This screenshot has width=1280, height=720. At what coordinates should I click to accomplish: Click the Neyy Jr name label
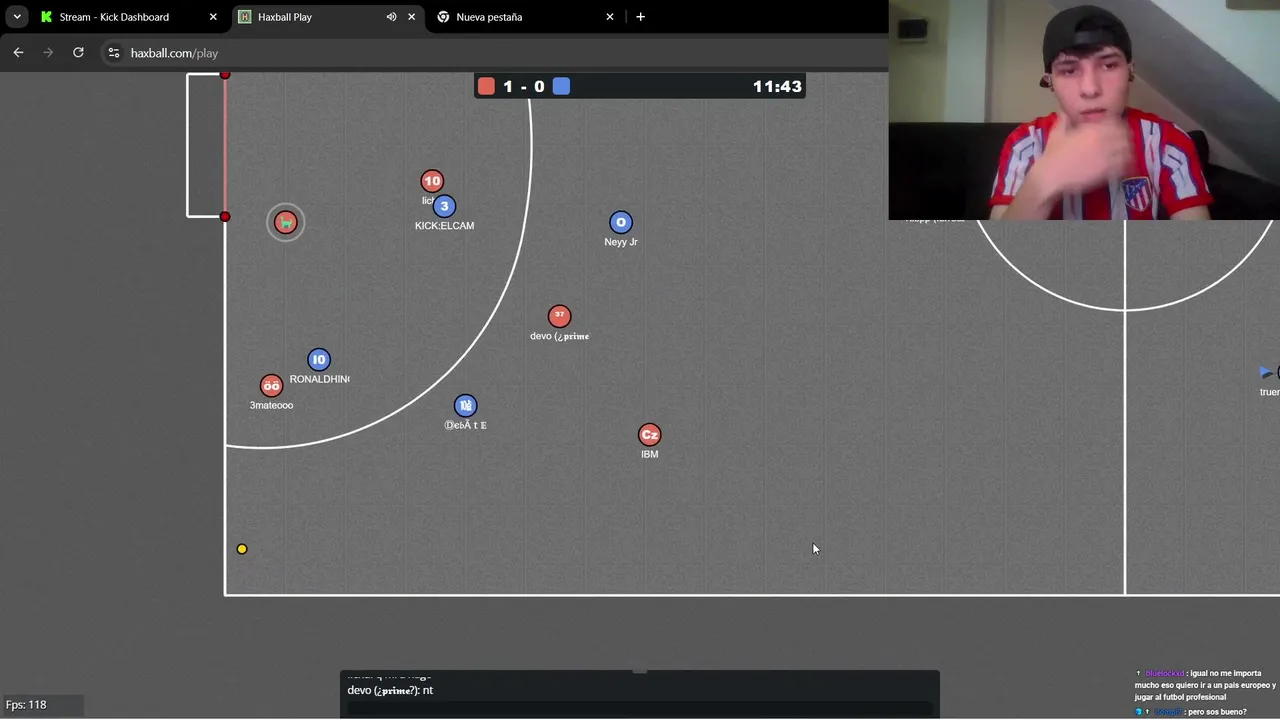tap(620, 242)
